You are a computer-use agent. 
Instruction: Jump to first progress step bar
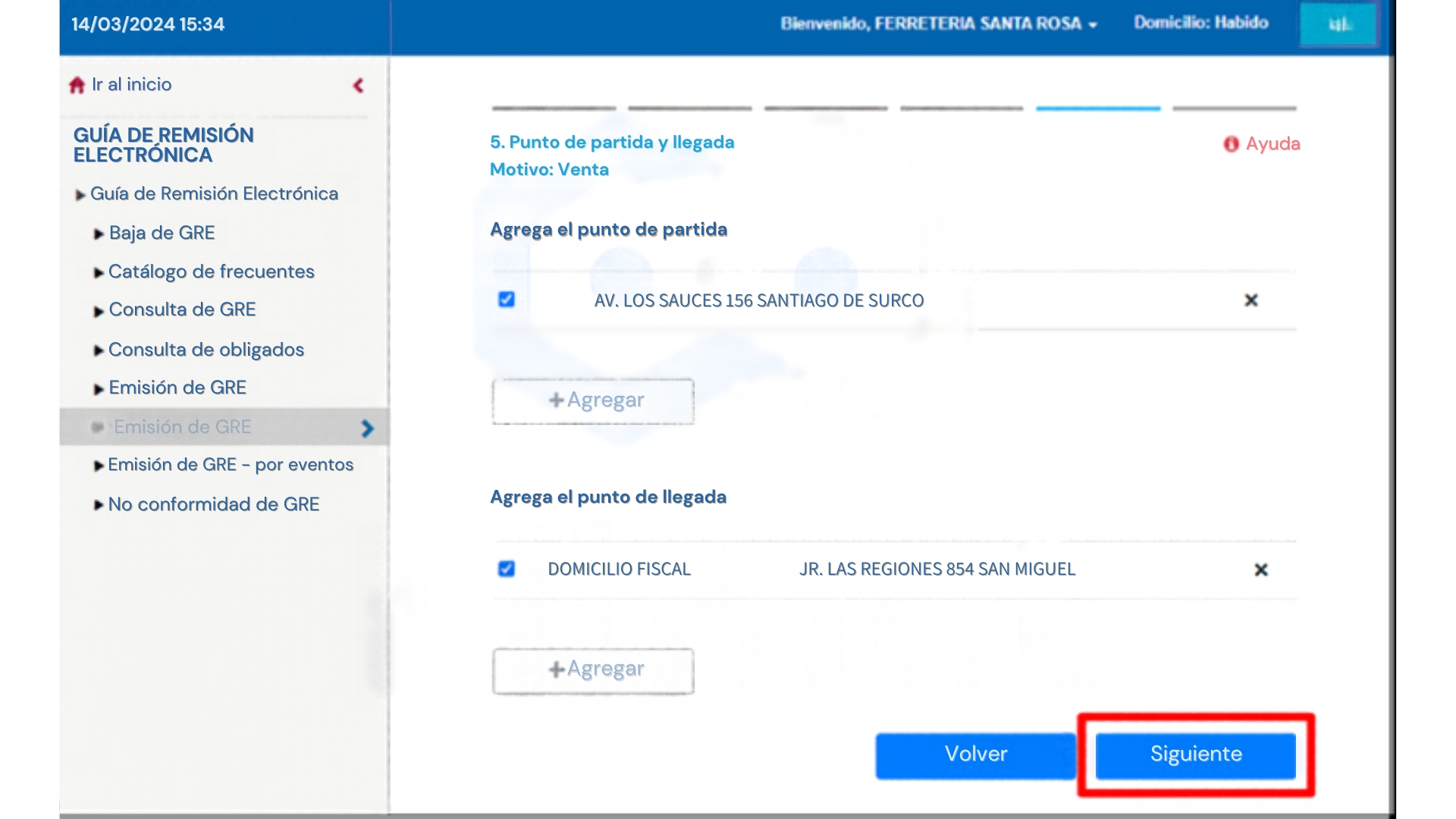(554, 108)
